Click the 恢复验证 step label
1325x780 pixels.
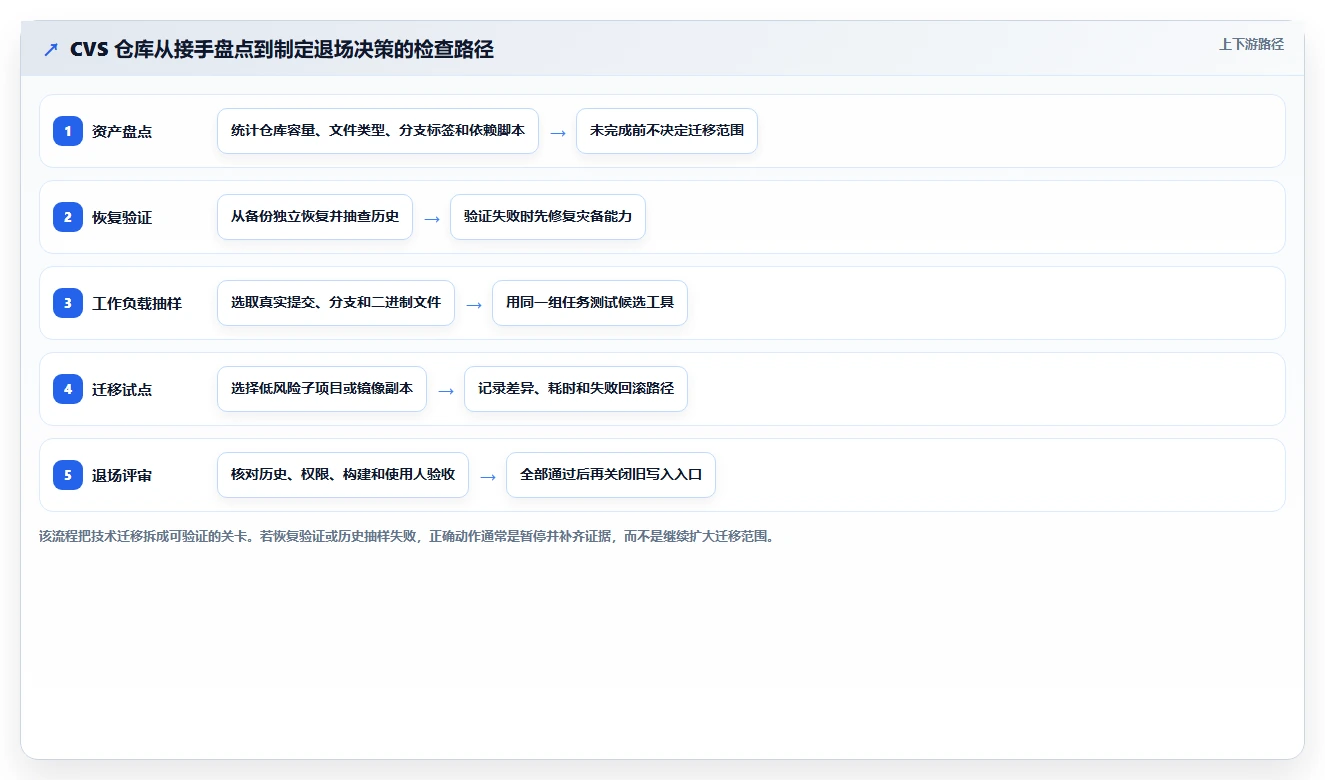tap(122, 217)
